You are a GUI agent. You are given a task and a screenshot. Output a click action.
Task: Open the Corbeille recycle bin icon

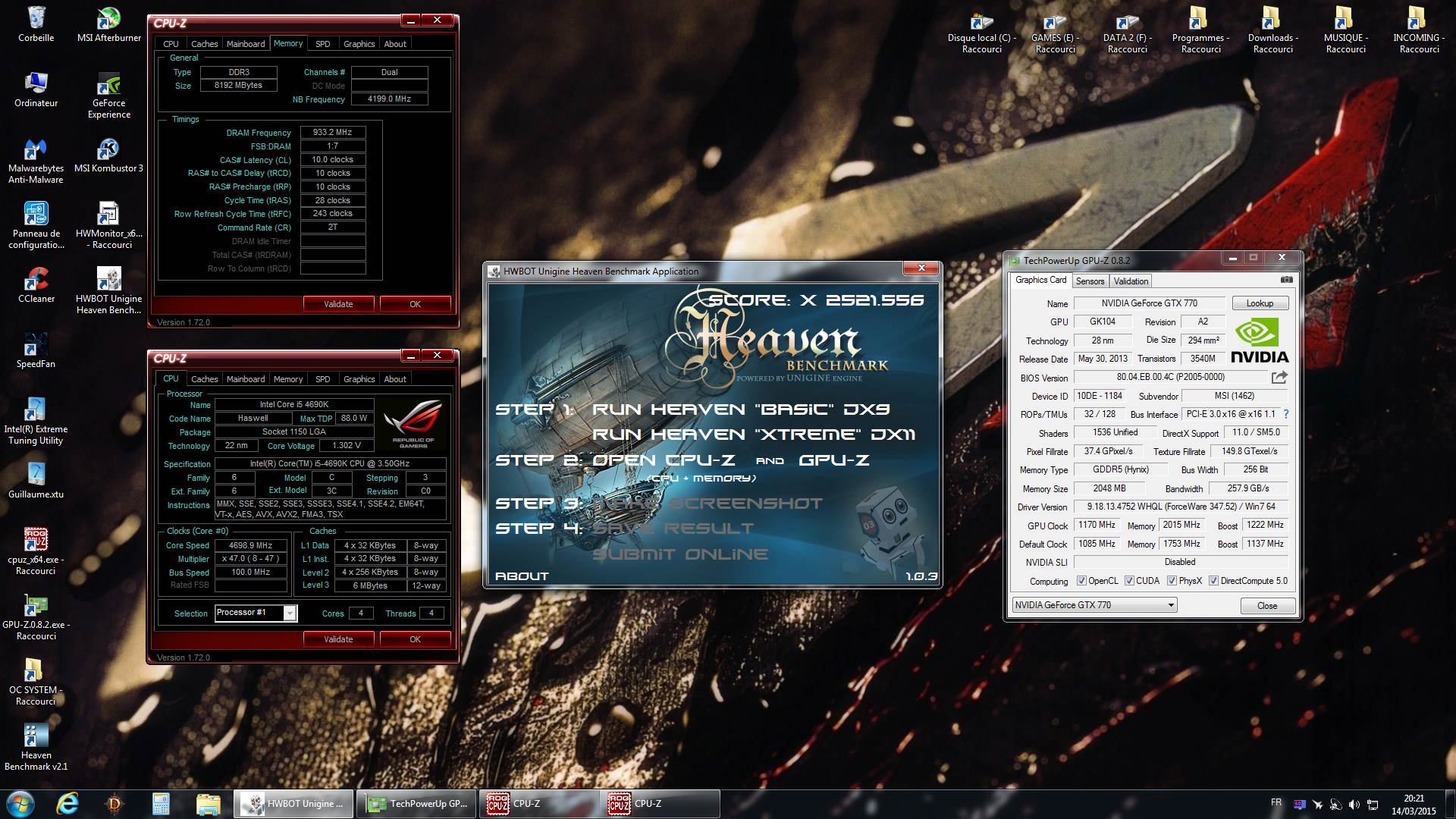[x=36, y=24]
